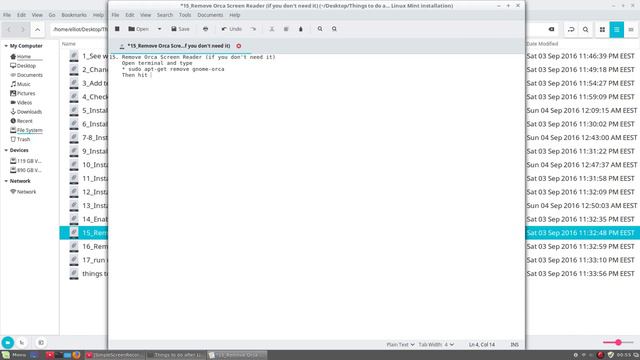Click the Open file button in editor toolbar
Screen dimensions: 640x360
point(139,29)
